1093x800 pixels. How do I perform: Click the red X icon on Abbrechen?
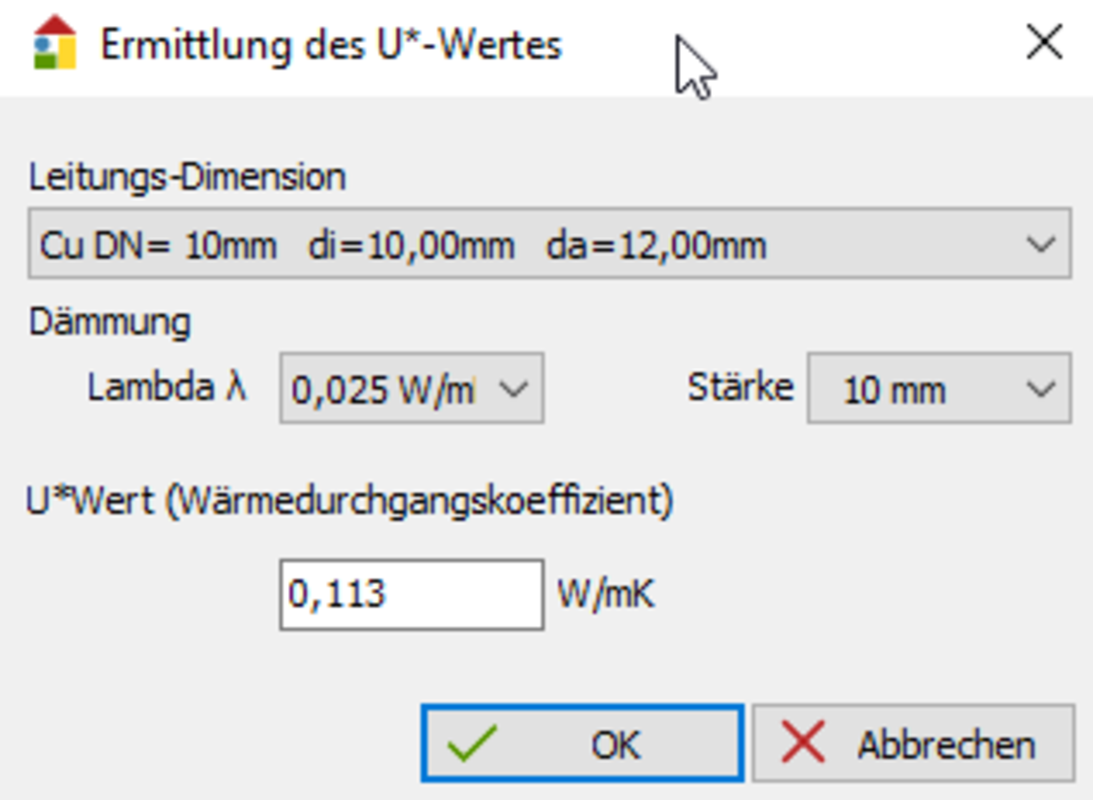(x=802, y=744)
